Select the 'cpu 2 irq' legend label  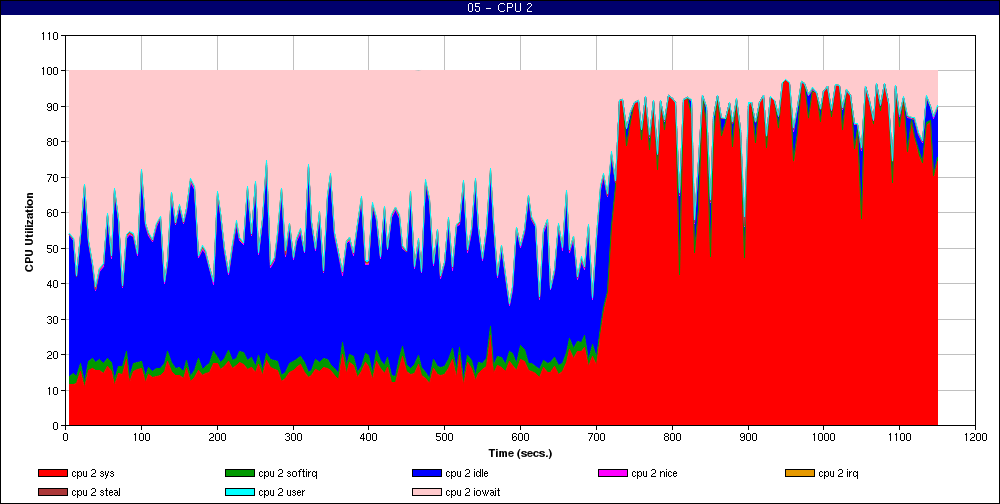(x=839, y=473)
